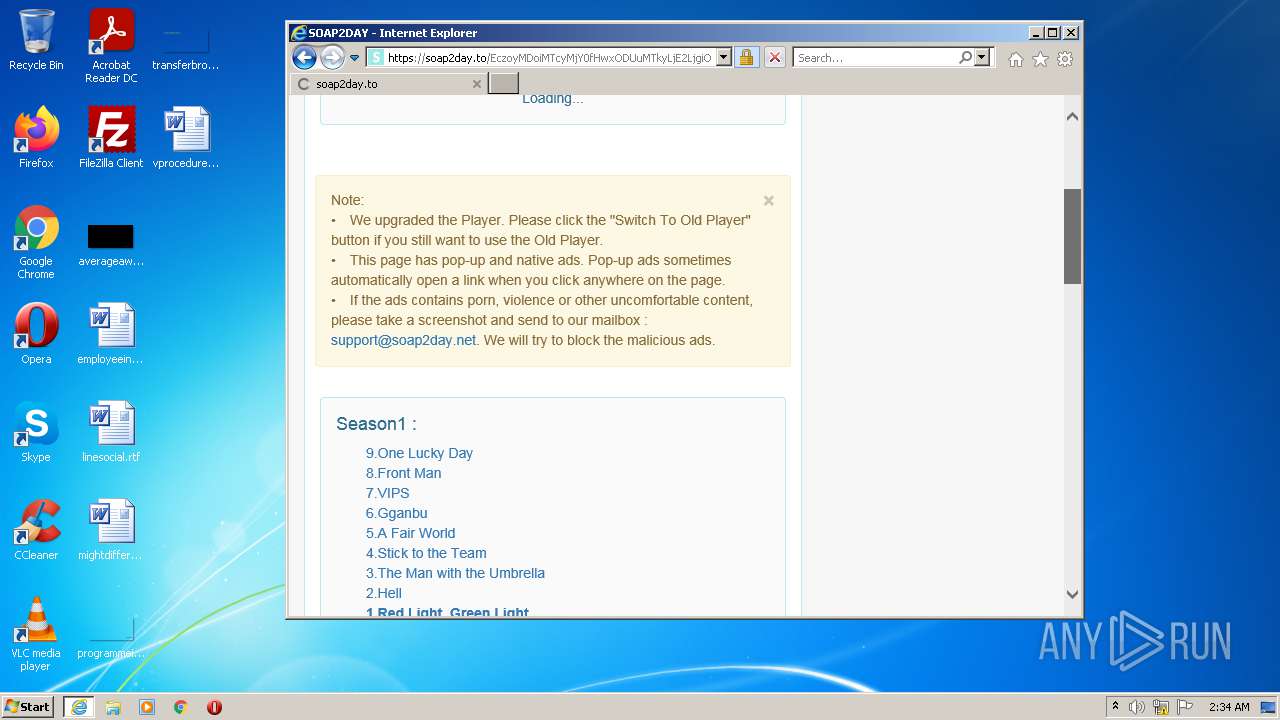Viewport: 1280px width, 720px height.
Task: Open episode 7.VIPS
Action: [x=387, y=493]
